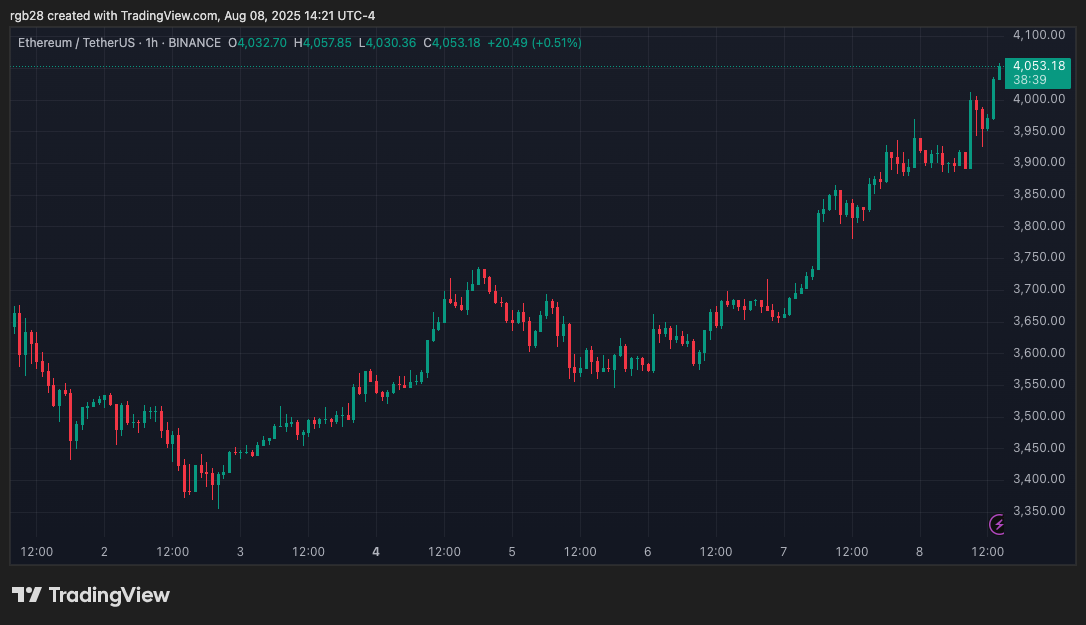Viewport: 1086px width, 625px height.
Task: Click date label 6 on time axis
Action: 648,552
